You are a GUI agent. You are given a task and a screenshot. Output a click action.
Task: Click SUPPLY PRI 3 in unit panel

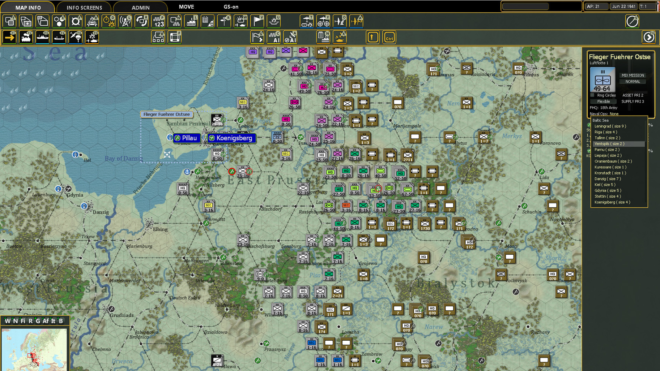(633, 101)
